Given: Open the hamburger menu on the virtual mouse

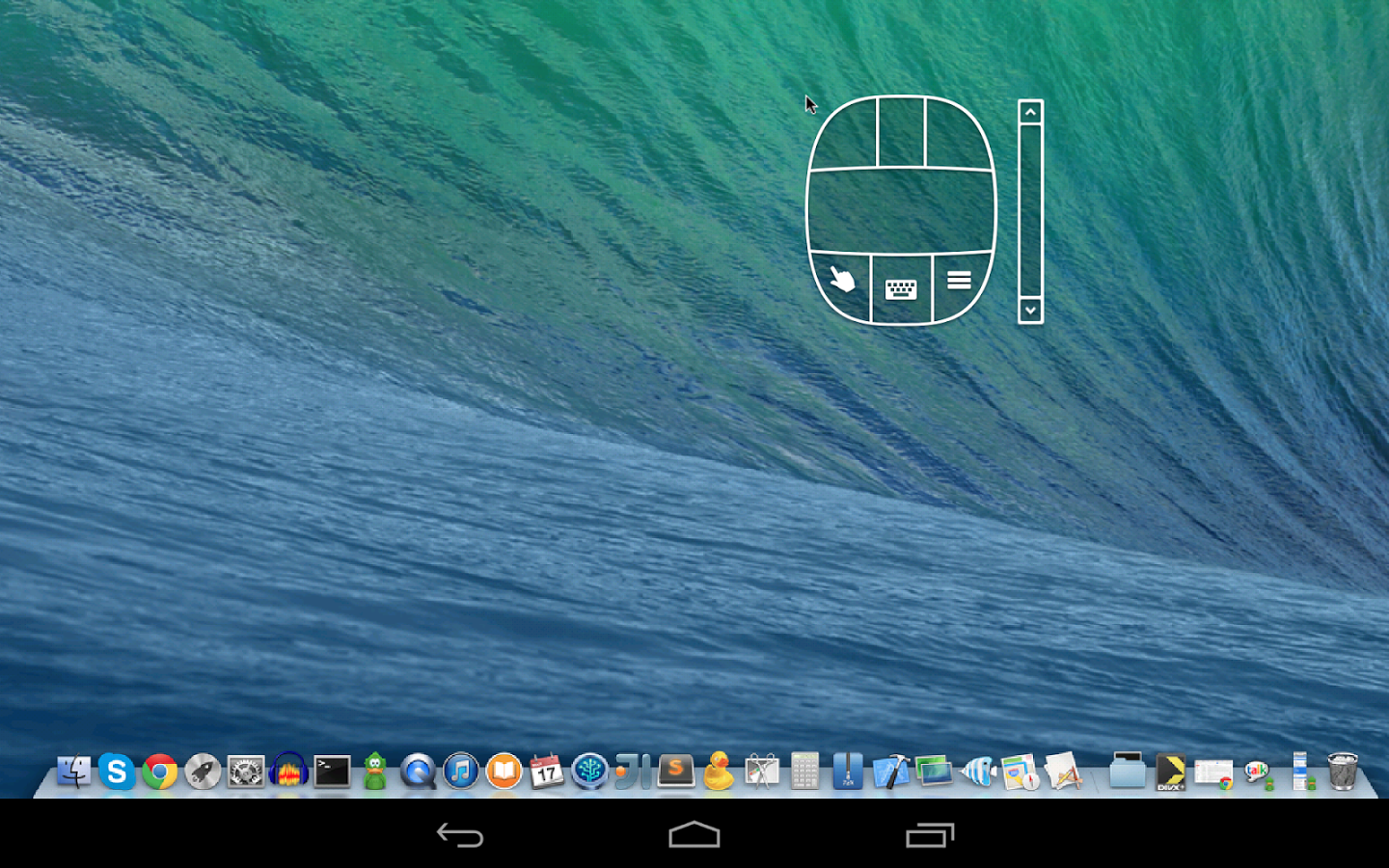Looking at the screenshot, I should [x=960, y=280].
